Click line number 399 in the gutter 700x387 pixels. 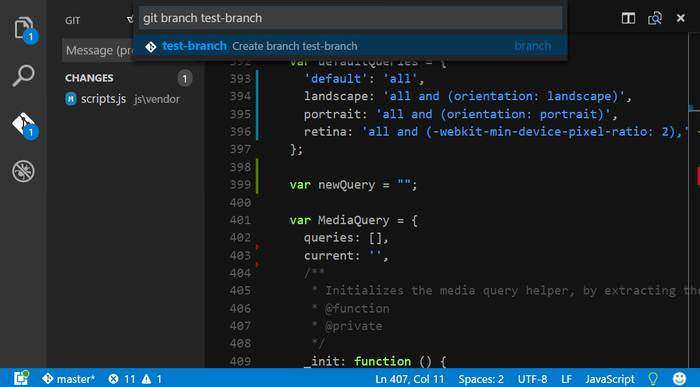click(240, 185)
